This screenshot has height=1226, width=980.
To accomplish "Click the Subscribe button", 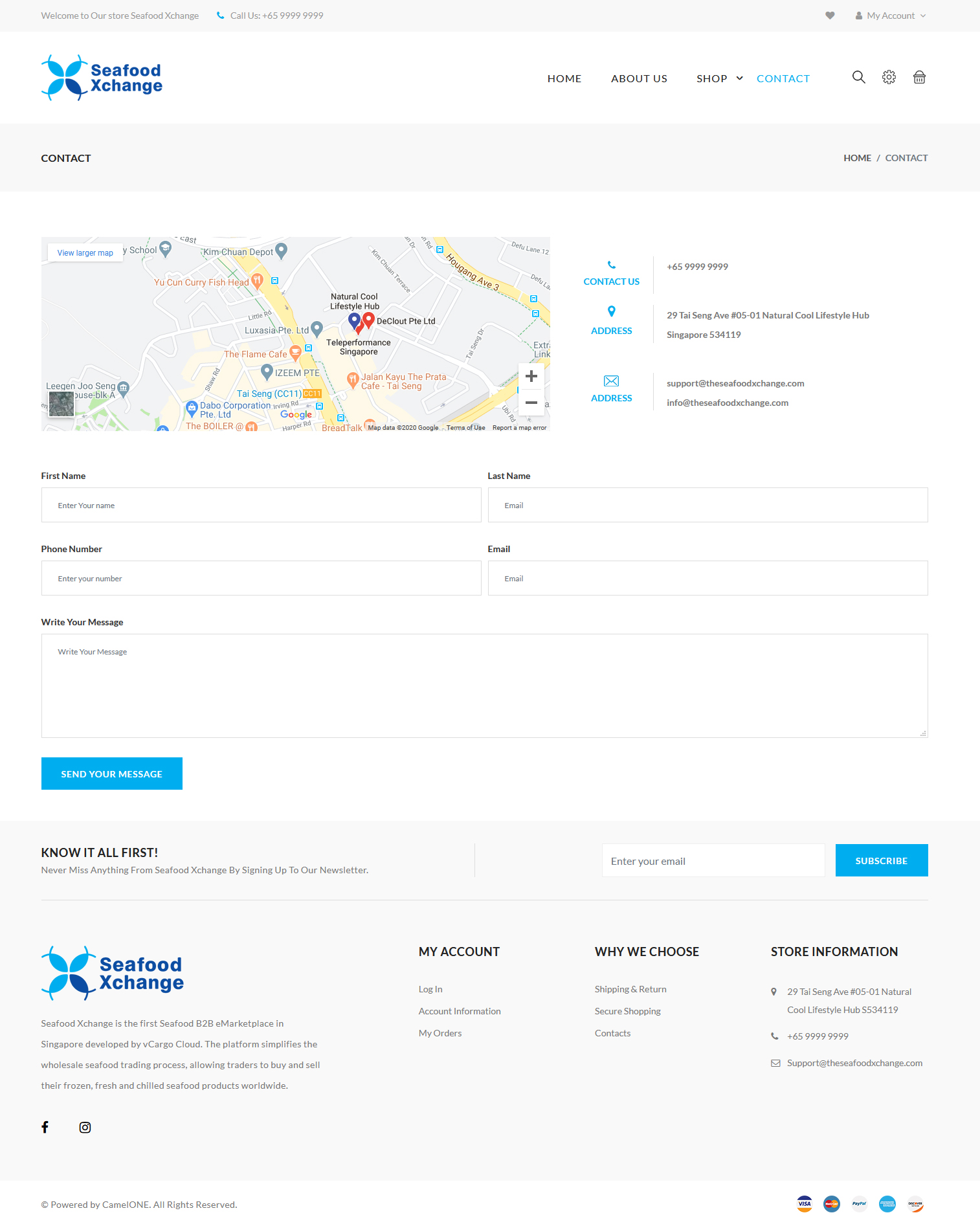I will point(881,860).
